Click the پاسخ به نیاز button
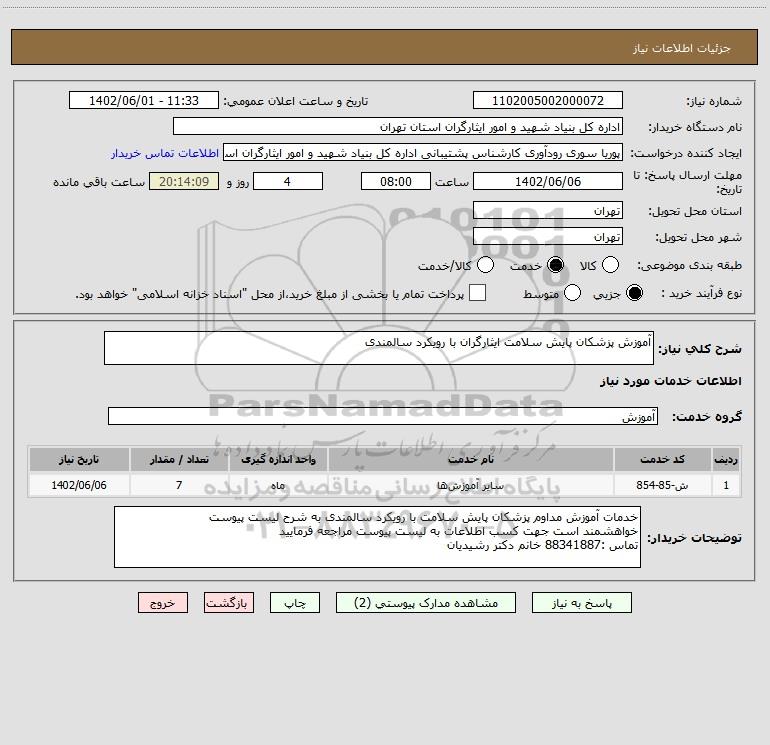Screen dimensions: 770x745 click(582, 603)
